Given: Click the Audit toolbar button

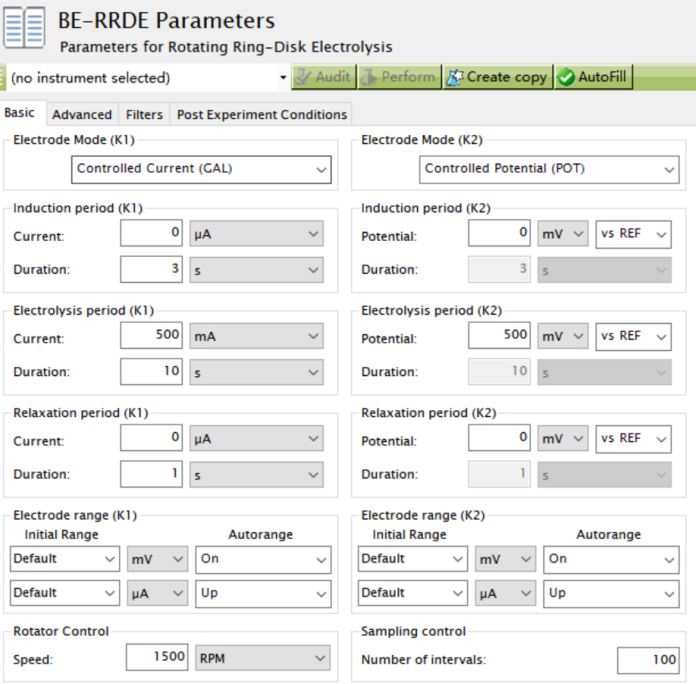Looking at the screenshot, I should click(x=322, y=77).
